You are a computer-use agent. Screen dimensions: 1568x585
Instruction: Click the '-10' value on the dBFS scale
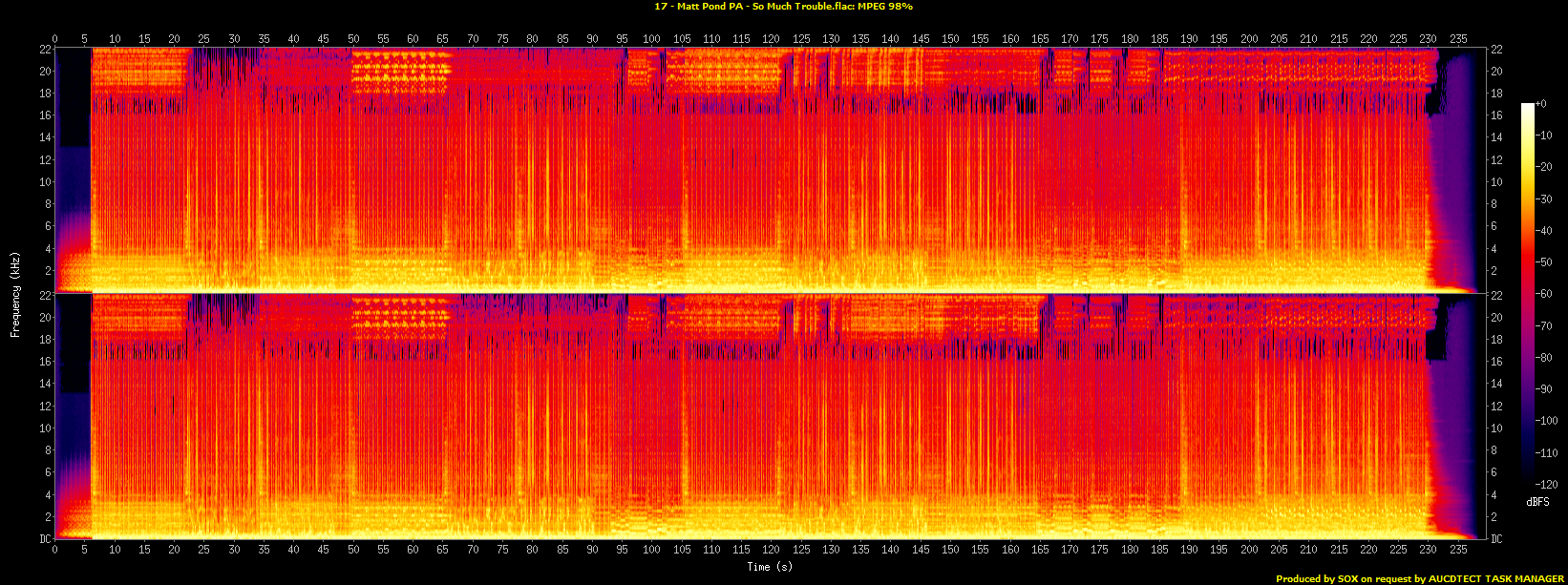[1543, 136]
